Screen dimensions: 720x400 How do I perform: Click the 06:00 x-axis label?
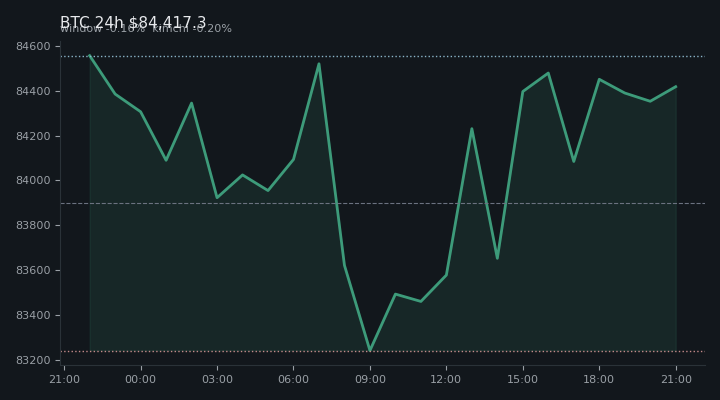[293, 379]
